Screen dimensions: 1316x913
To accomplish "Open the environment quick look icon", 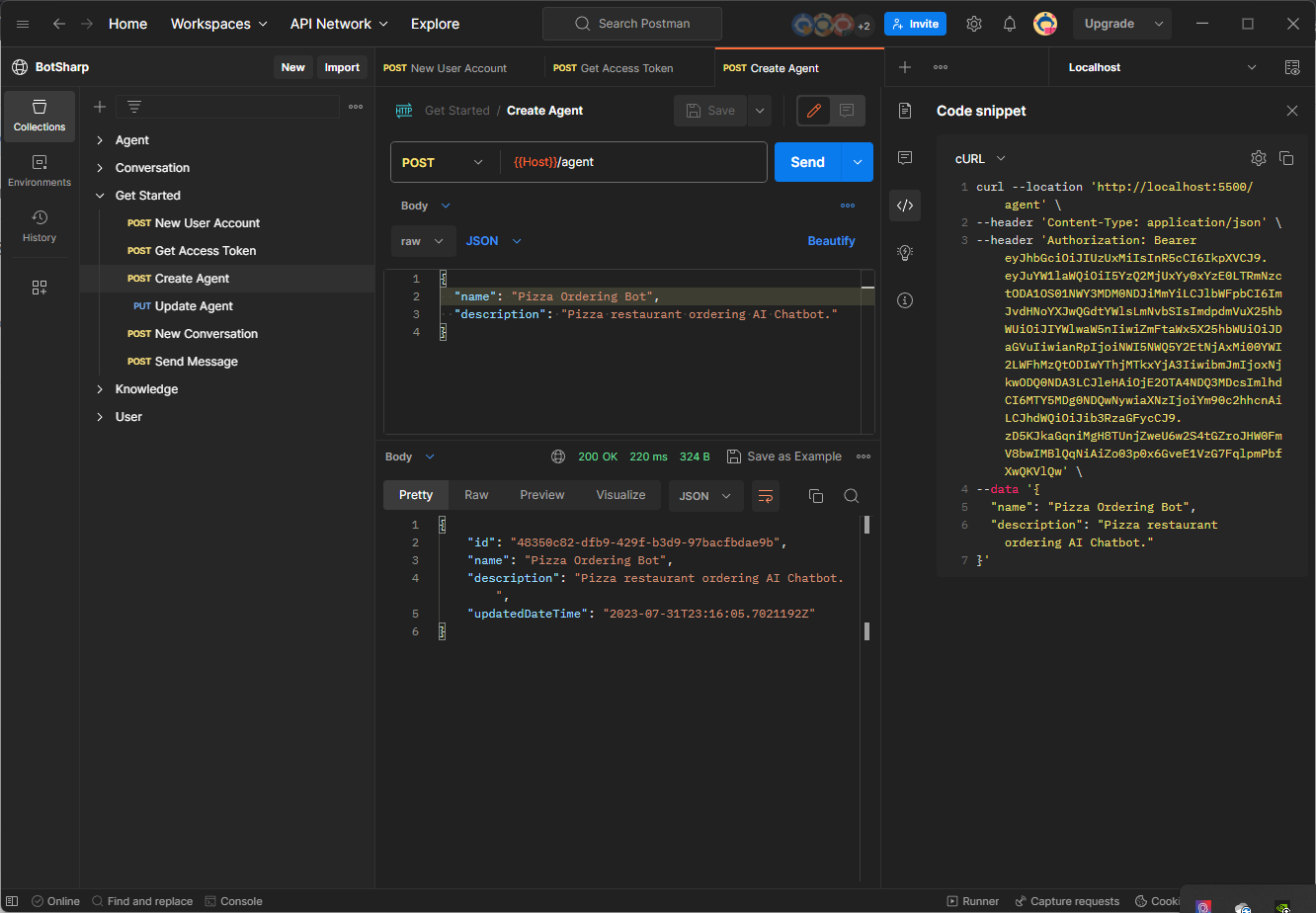I will [1292, 67].
